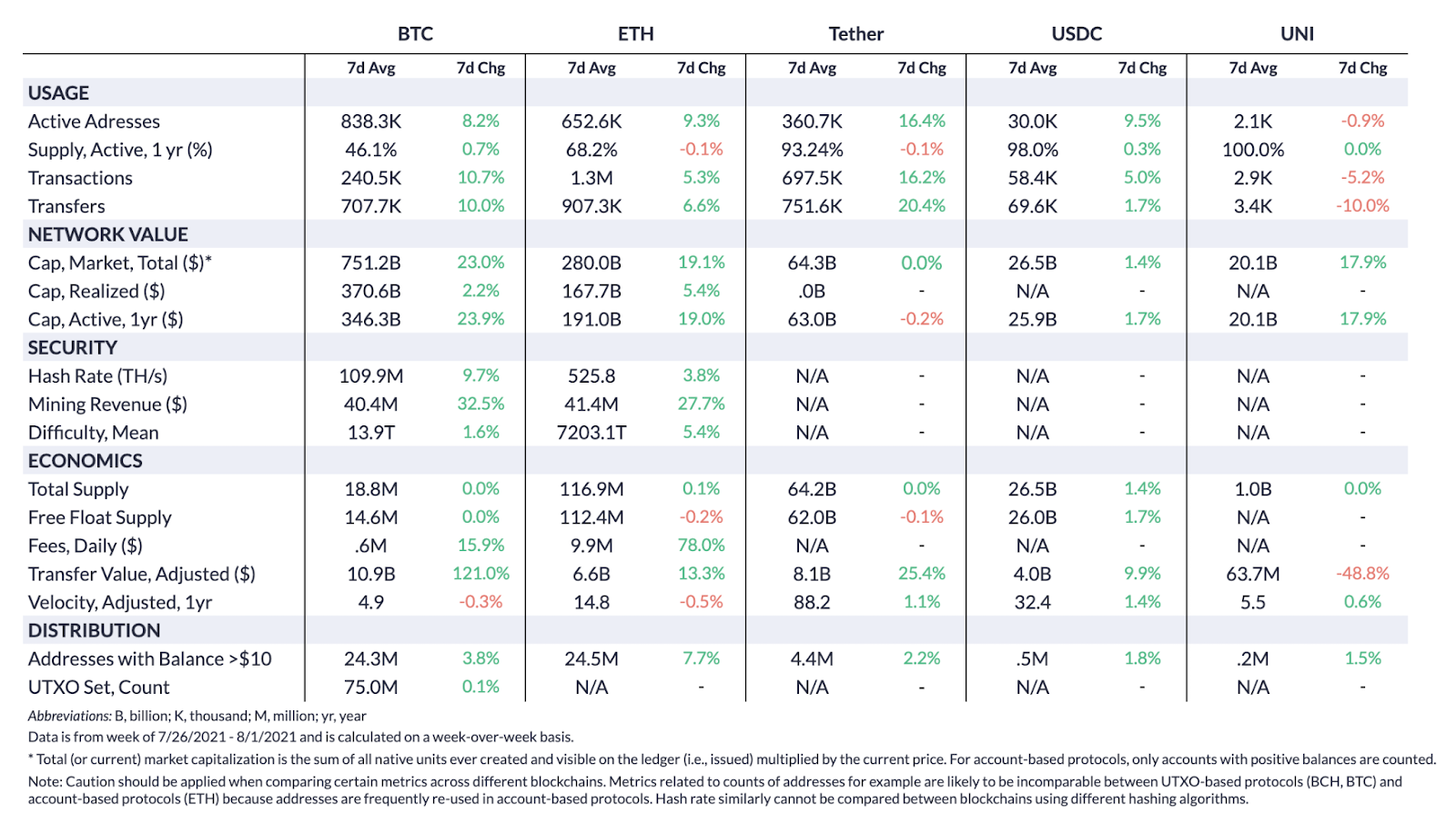The height and width of the screenshot is (824, 1456).
Task: Select the USDC column header
Action: (x=1077, y=34)
